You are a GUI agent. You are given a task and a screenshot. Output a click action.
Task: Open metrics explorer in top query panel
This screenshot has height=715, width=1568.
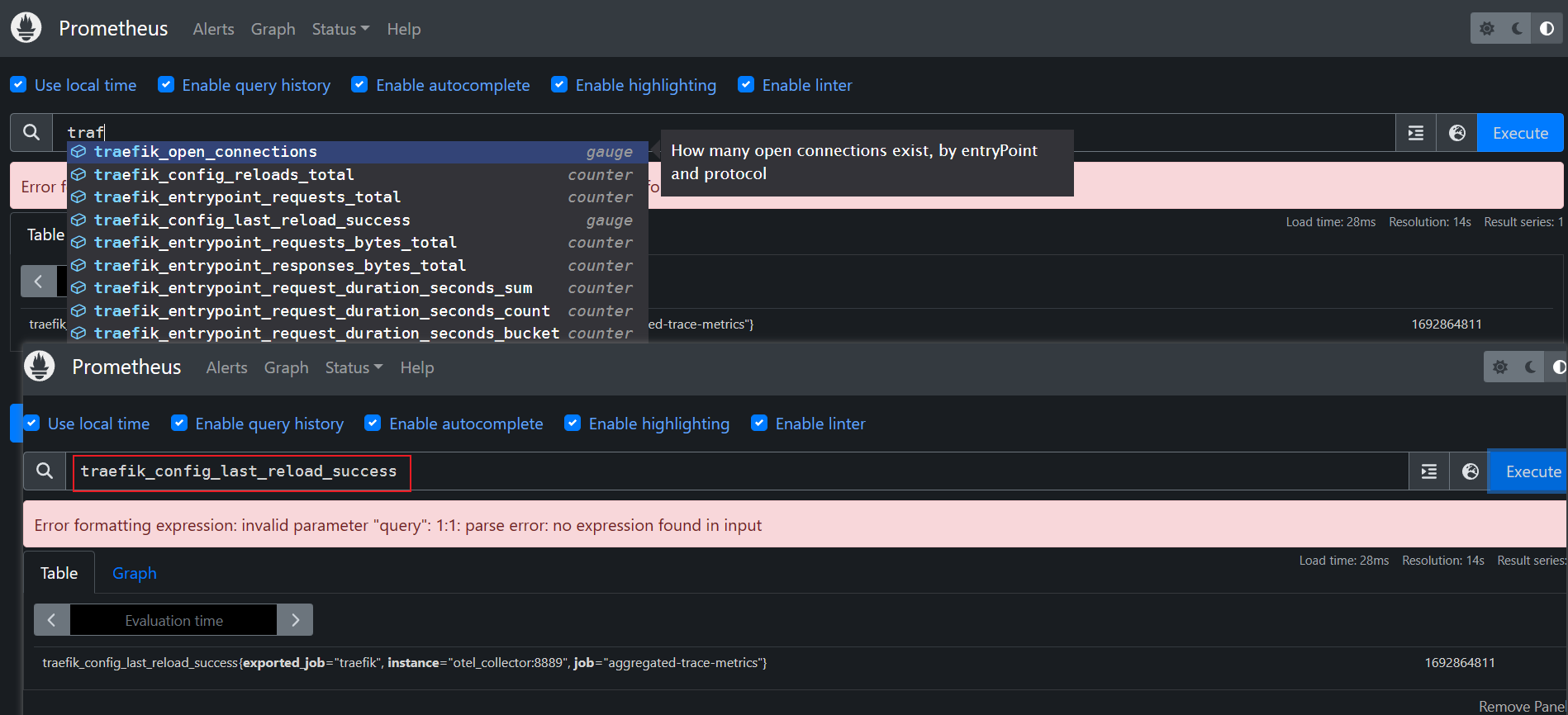(x=1457, y=133)
